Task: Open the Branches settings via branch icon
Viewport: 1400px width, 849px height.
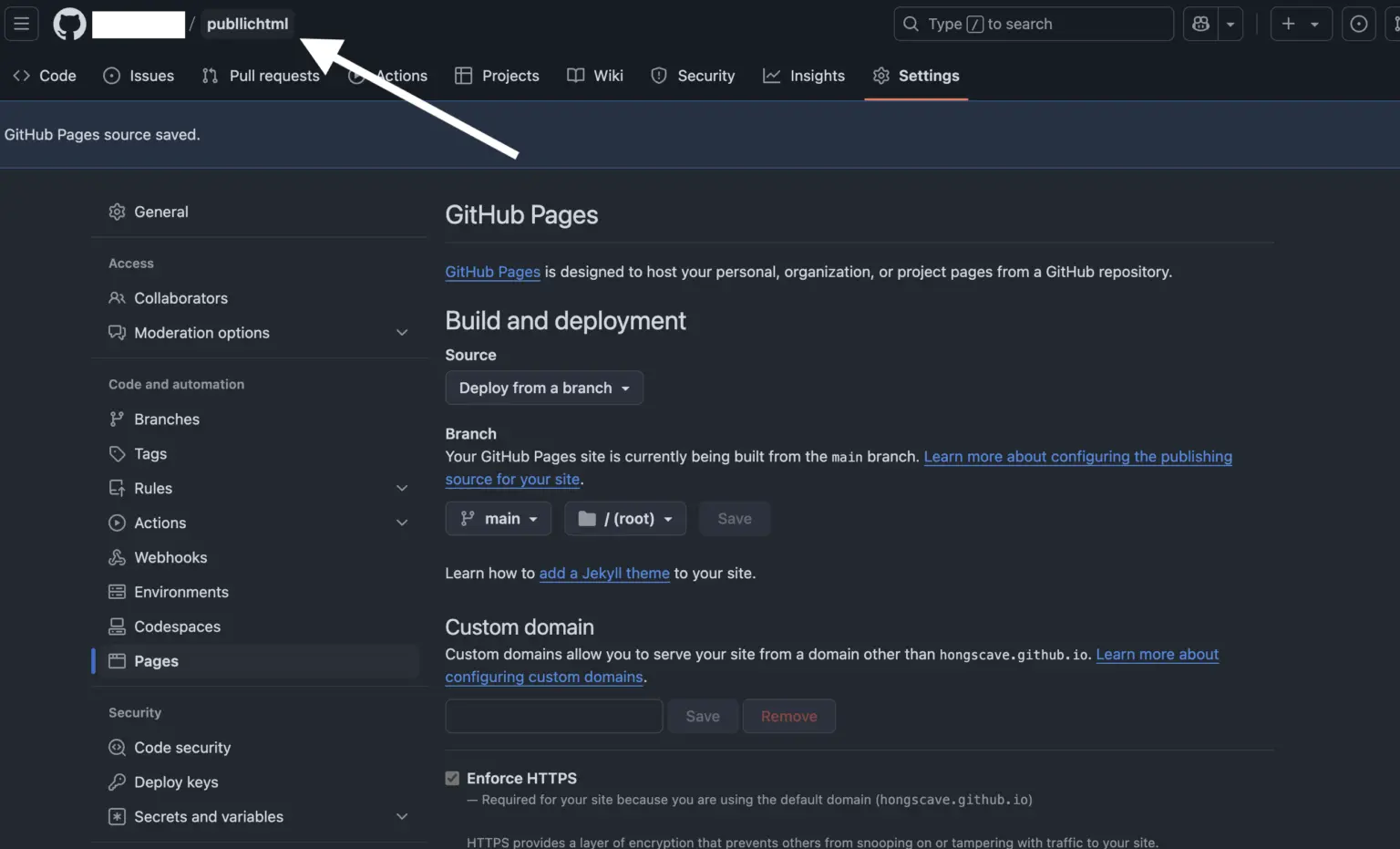Action: [x=117, y=419]
